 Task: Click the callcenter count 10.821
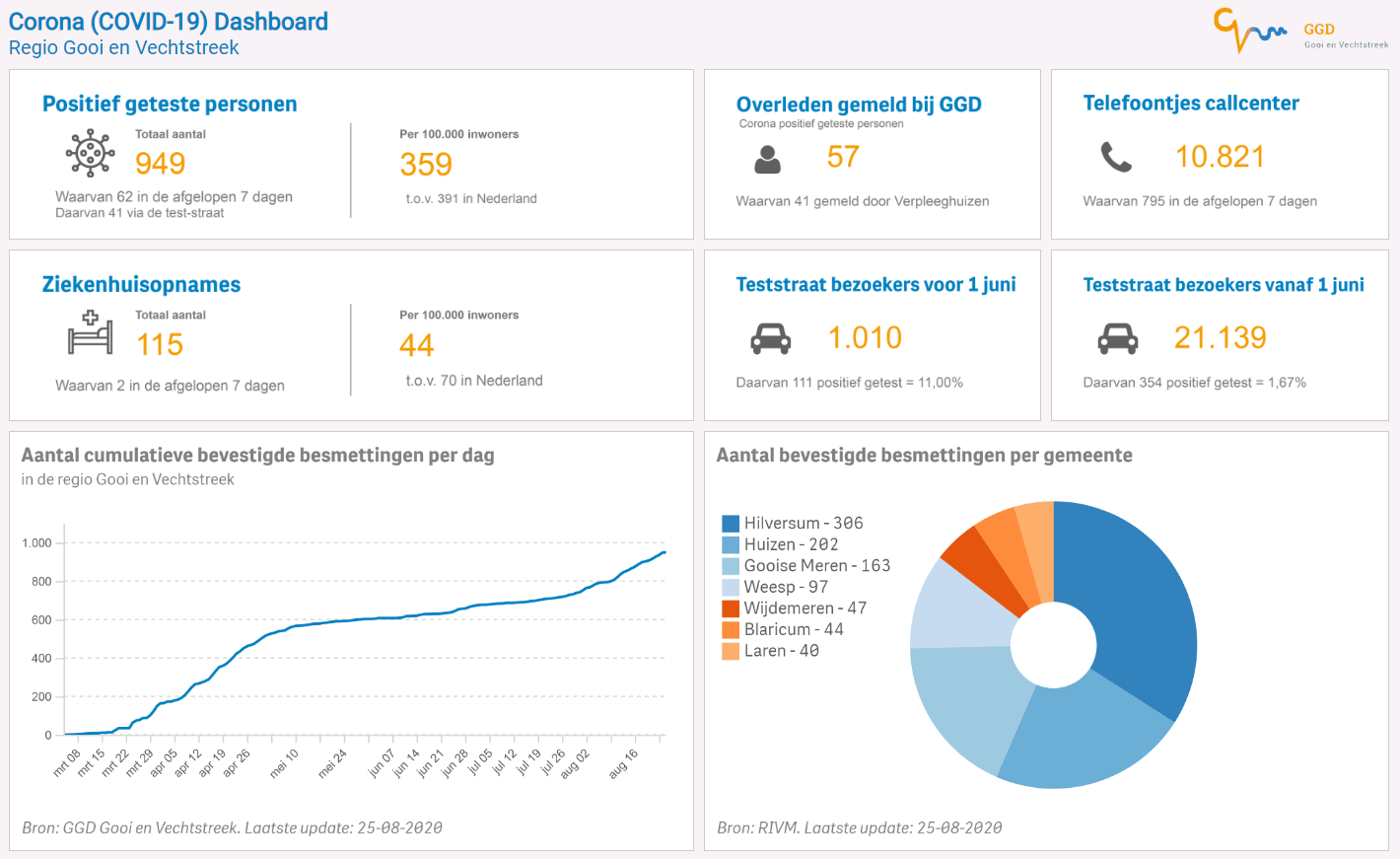click(x=1220, y=157)
